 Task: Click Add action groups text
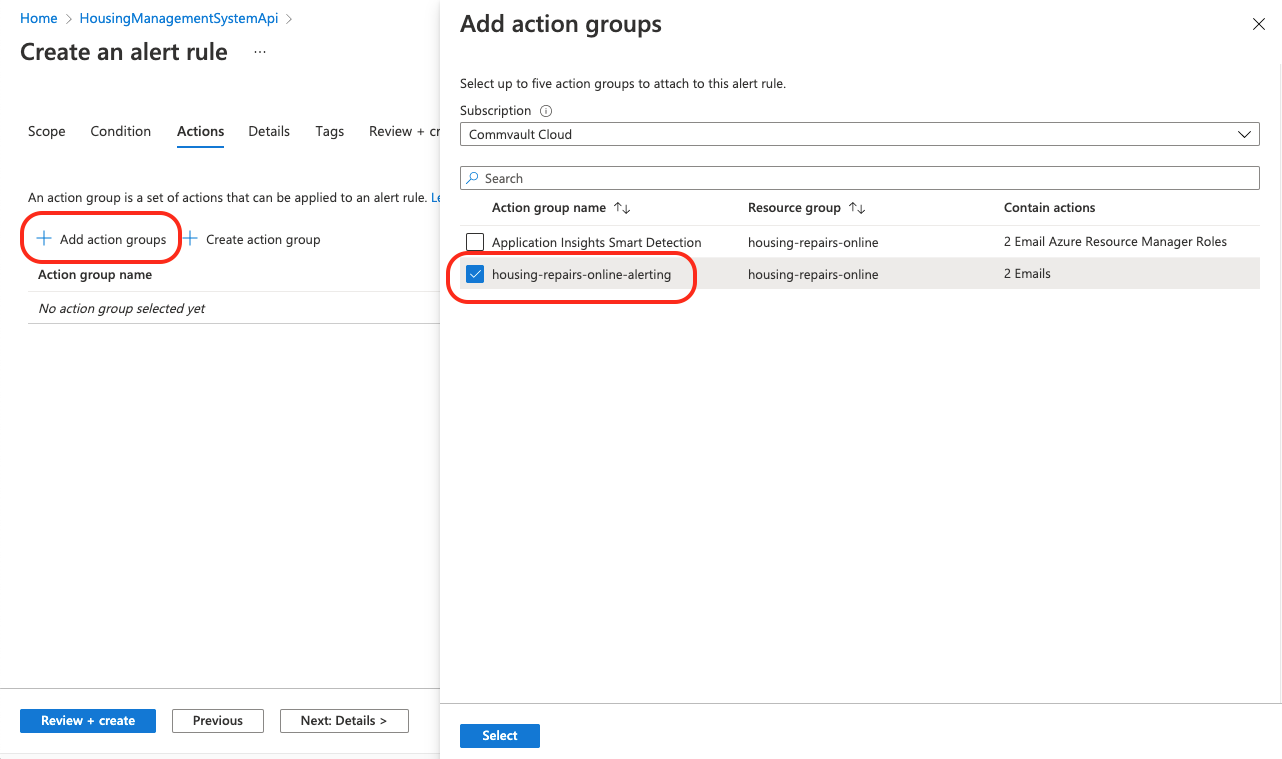click(113, 240)
